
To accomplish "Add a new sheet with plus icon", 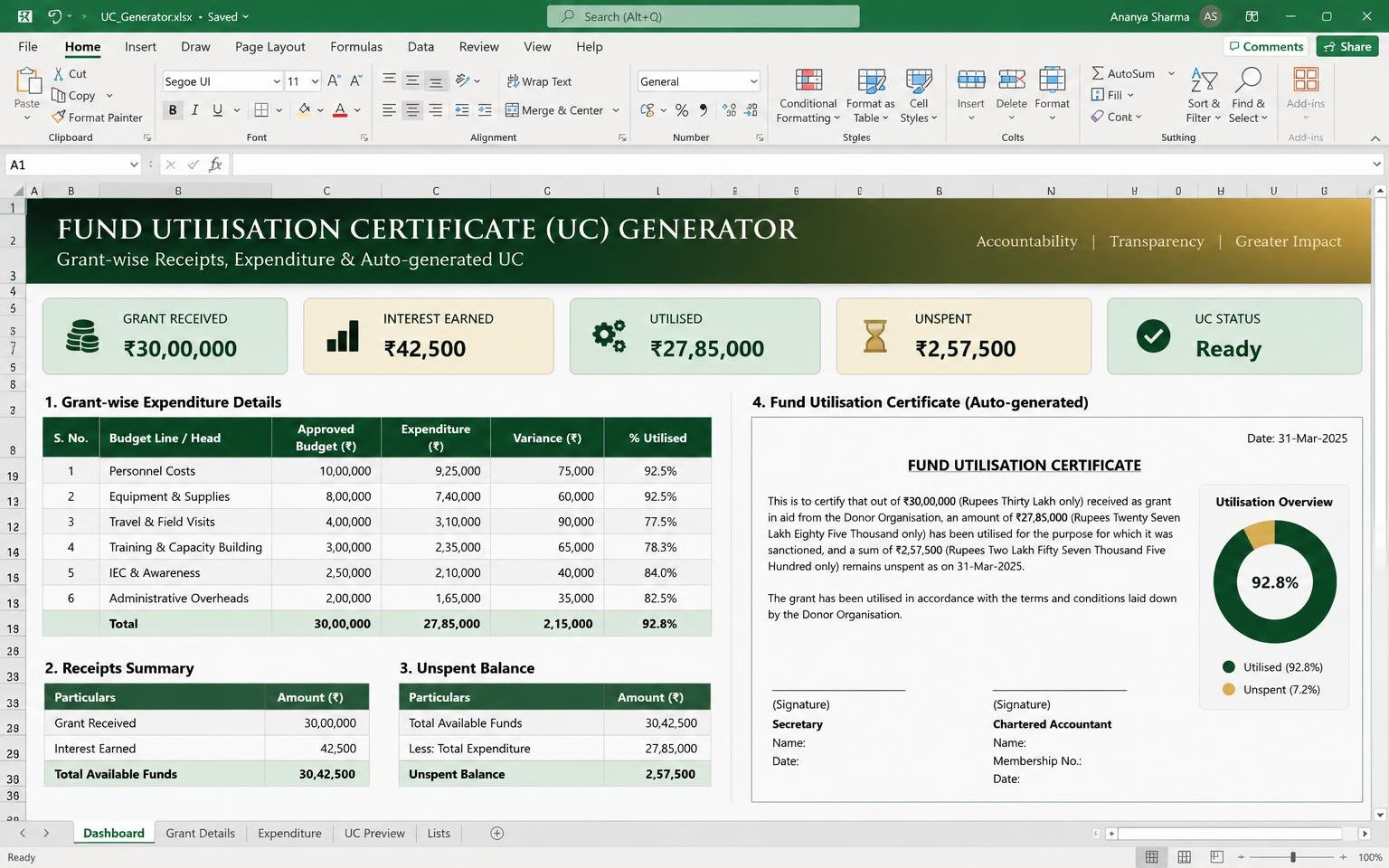I will [496, 834].
